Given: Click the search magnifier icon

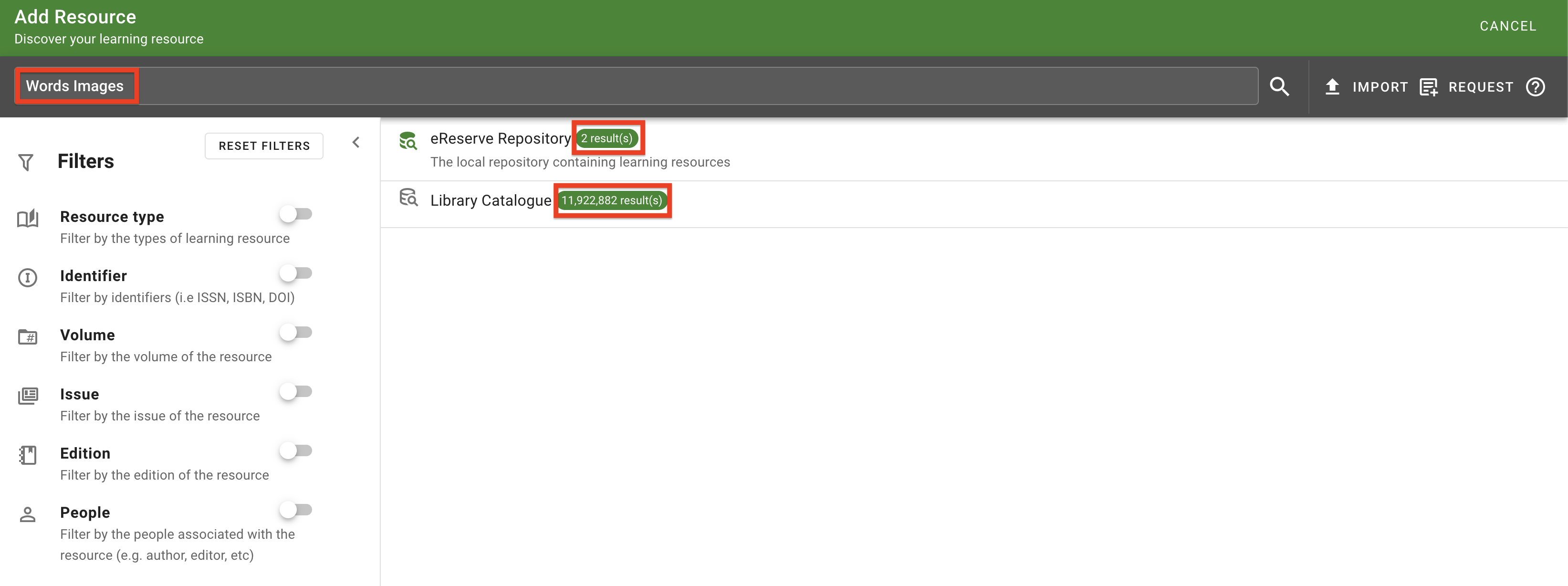Looking at the screenshot, I should pyautogui.click(x=1280, y=86).
